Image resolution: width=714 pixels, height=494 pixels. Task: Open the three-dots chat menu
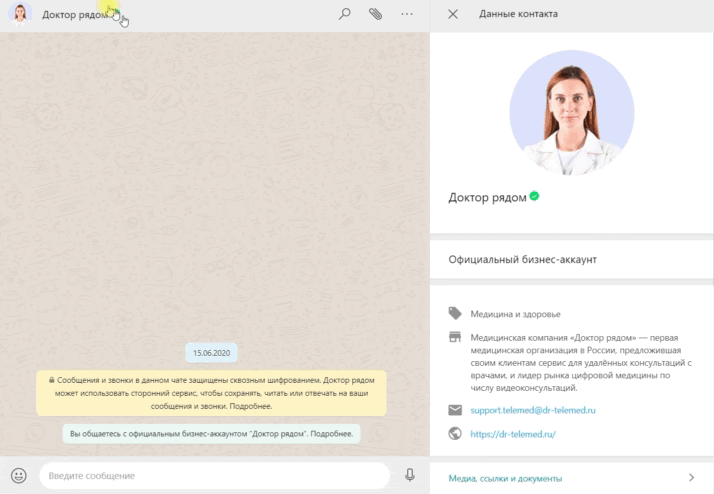pyautogui.click(x=407, y=14)
